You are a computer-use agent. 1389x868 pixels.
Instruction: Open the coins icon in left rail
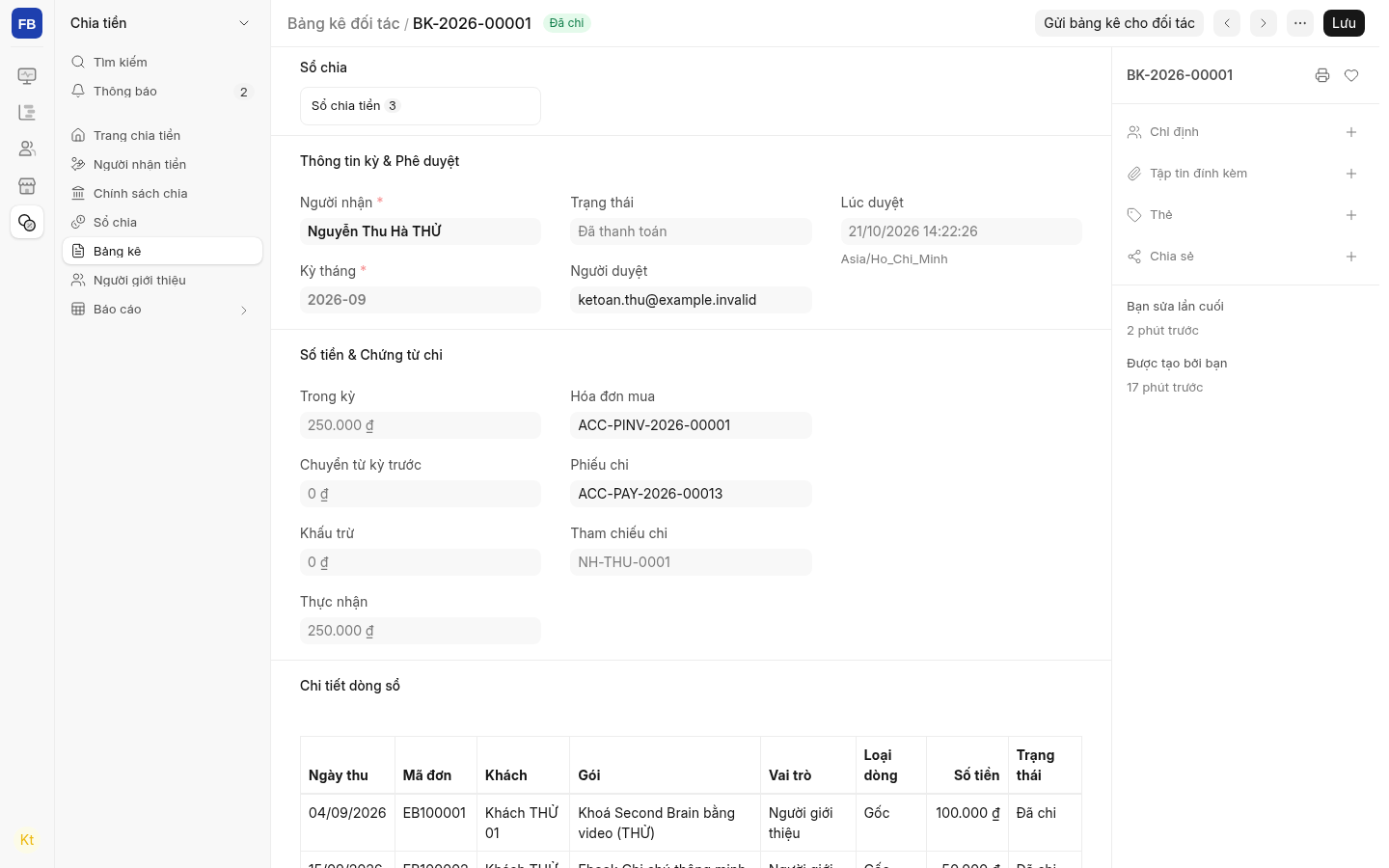tap(27, 223)
